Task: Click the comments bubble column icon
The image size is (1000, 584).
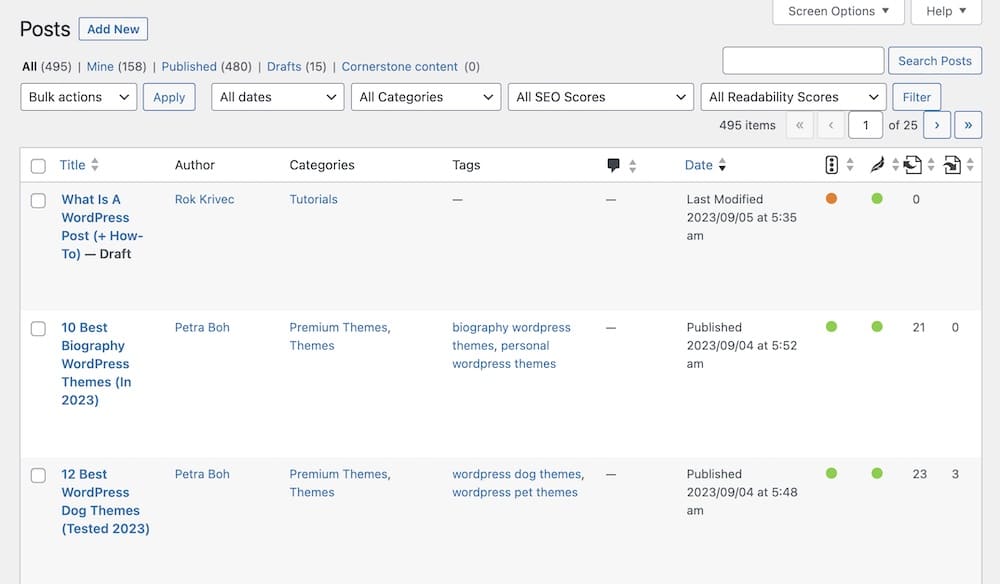Action: [x=614, y=165]
